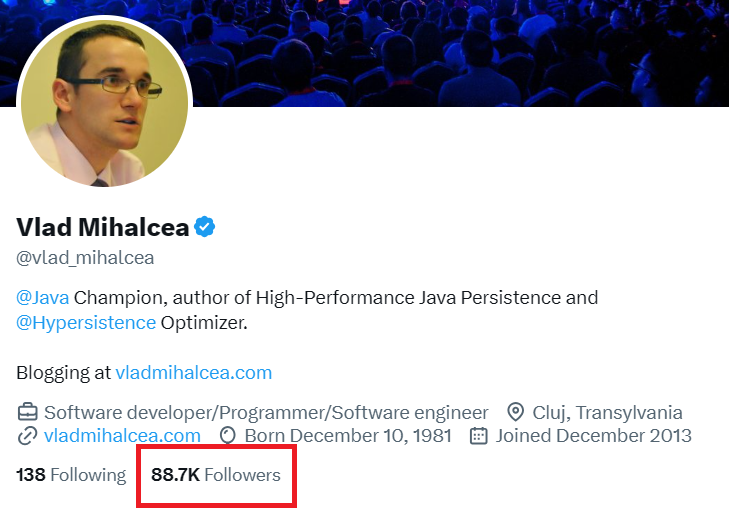Image resolution: width=729 pixels, height=509 pixels.
Task: Visit vladmihalcea.com link after 'Blogging at'
Action: coord(194,373)
